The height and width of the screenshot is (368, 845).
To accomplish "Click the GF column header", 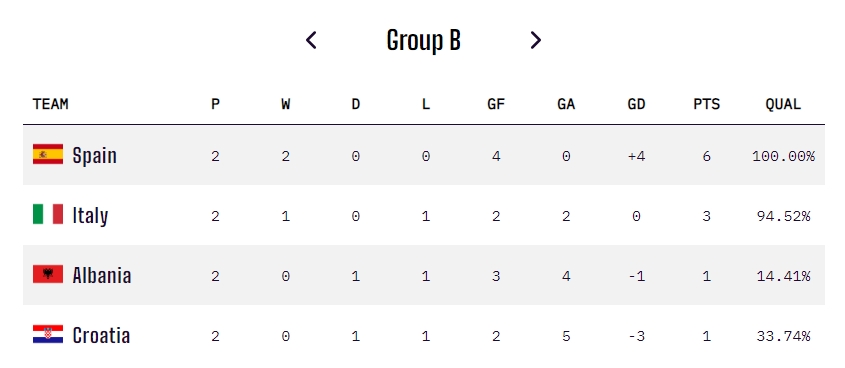I will (x=496, y=104).
